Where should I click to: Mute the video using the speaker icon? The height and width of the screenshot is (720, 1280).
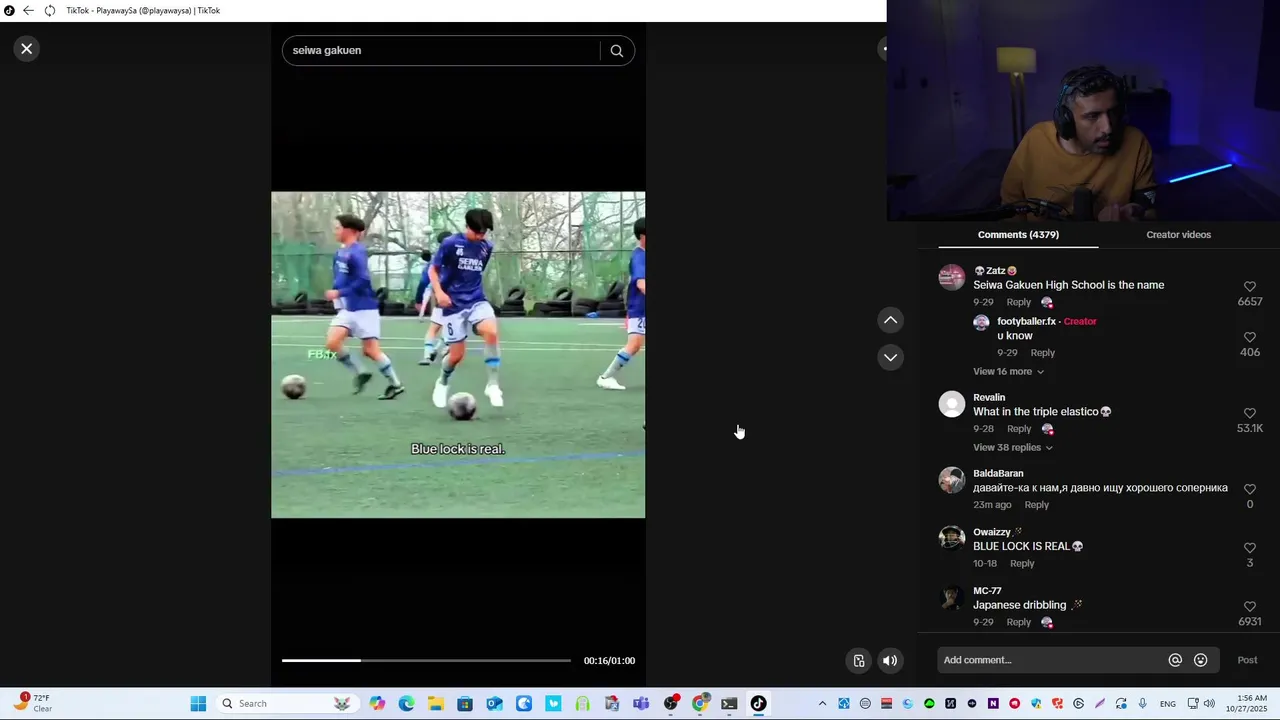[890, 660]
